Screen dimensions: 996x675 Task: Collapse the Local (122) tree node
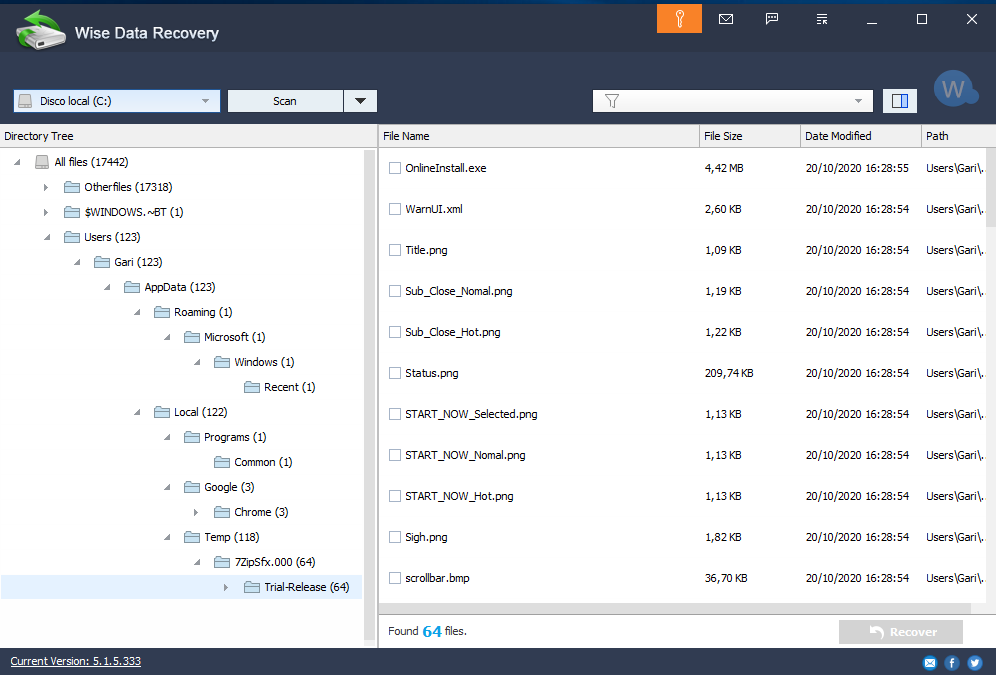[137, 412]
